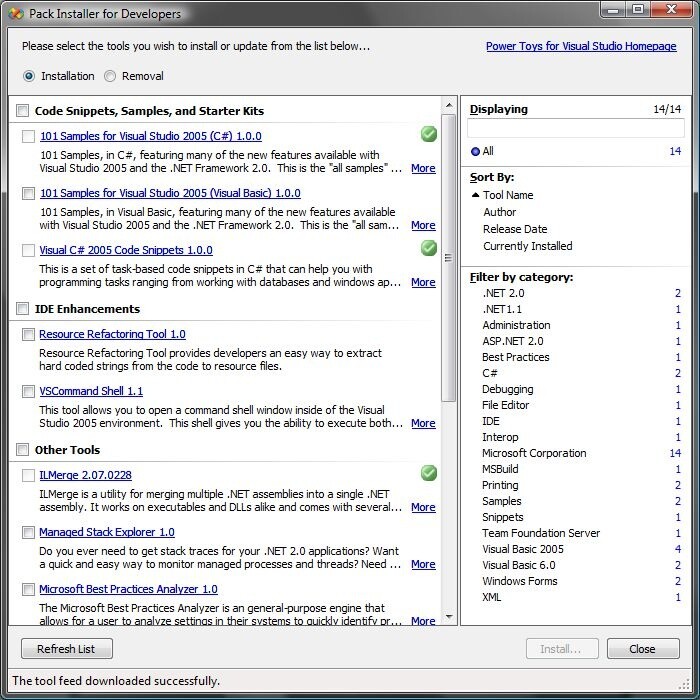Click More for Visual C# Code Snippets description
The width and height of the screenshot is (700, 700).
click(423, 282)
